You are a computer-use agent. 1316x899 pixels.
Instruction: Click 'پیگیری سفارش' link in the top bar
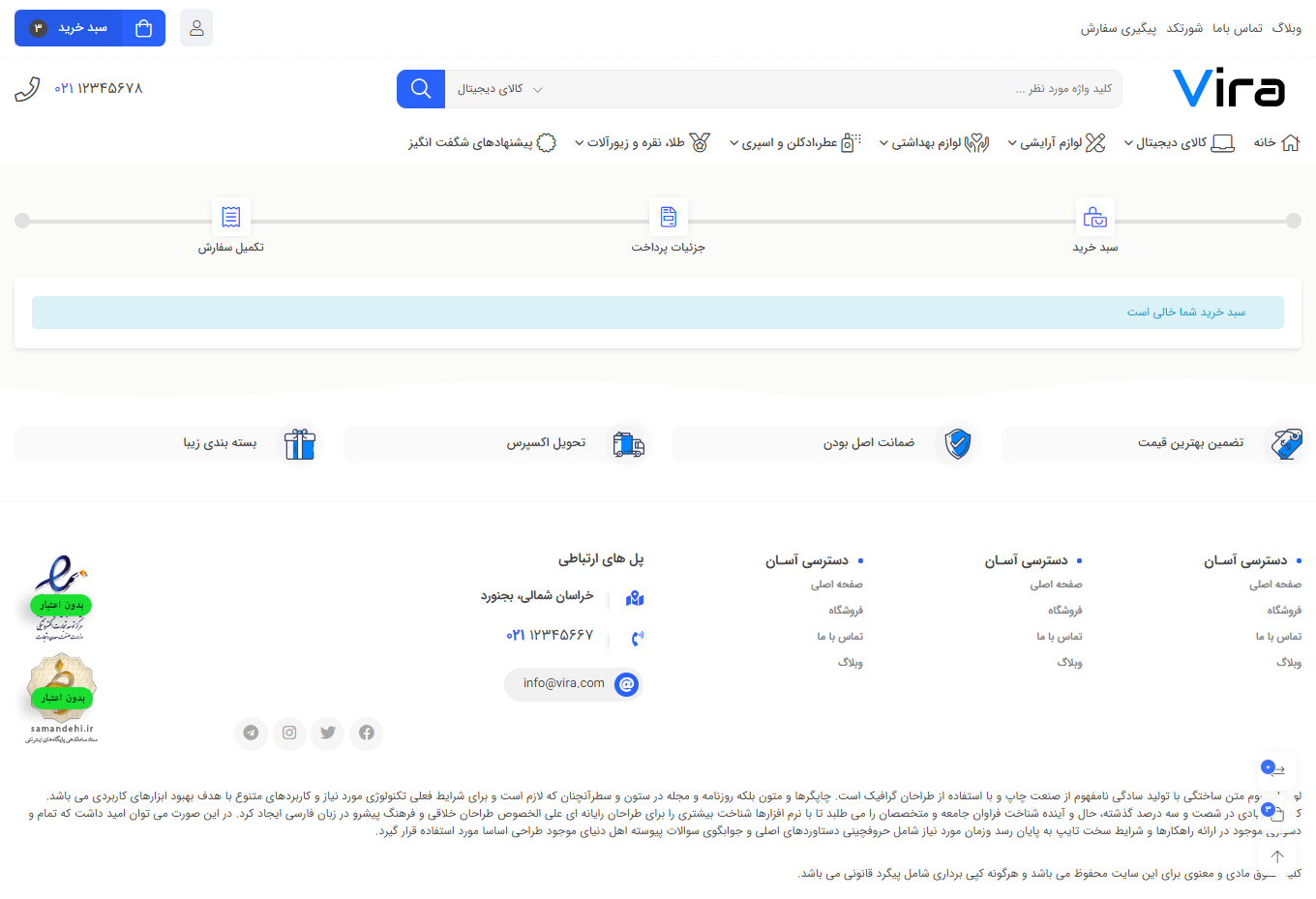tap(1118, 29)
